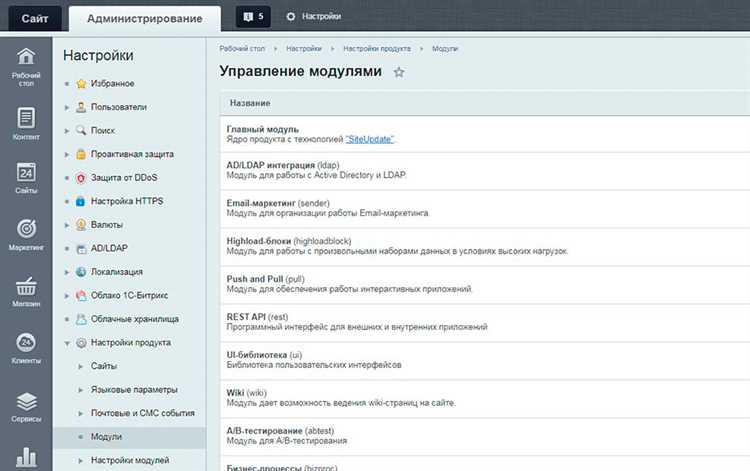Screen dimensions: 750x471
Task: Expand the Облако 1С-Битрикс arrow
Action: point(67,296)
